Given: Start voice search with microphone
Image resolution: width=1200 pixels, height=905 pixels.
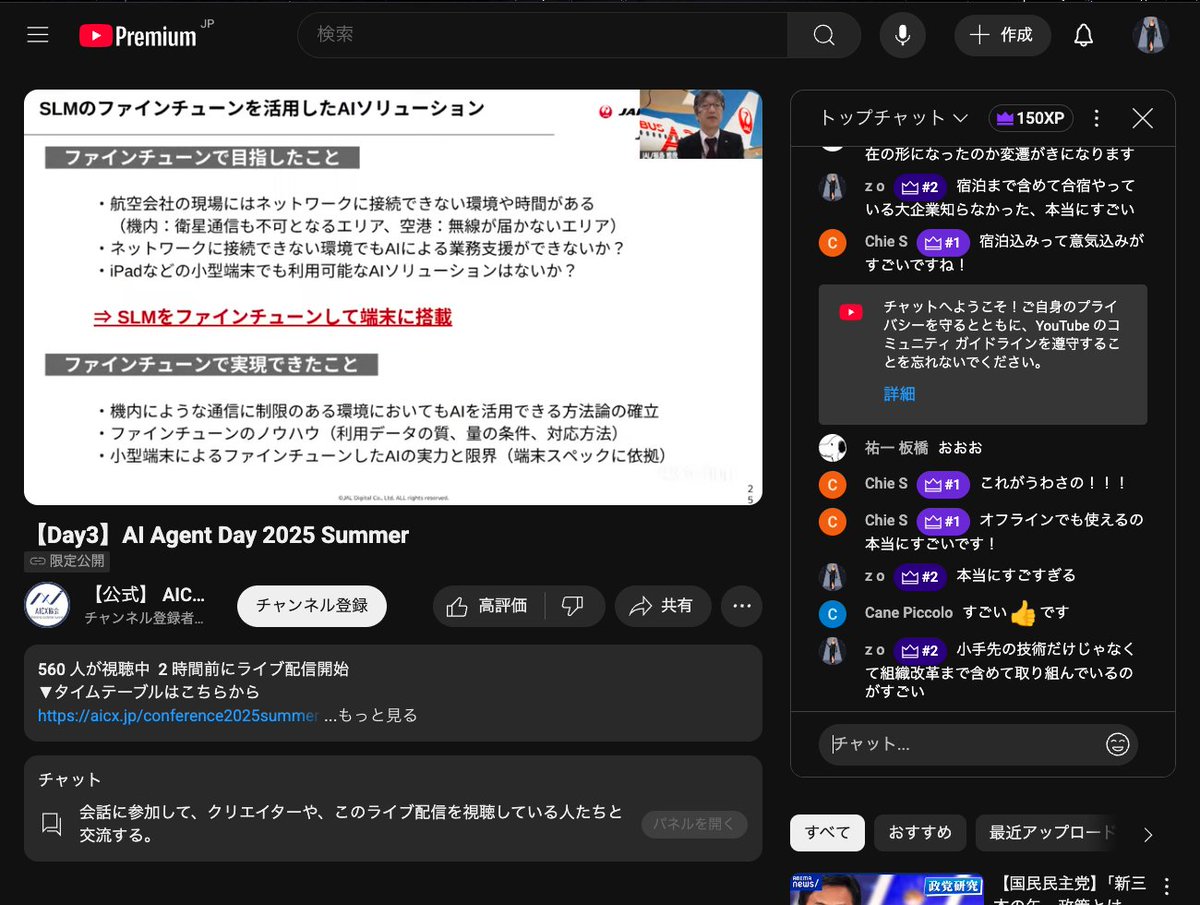Looking at the screenshot, I should coord(902,35).
